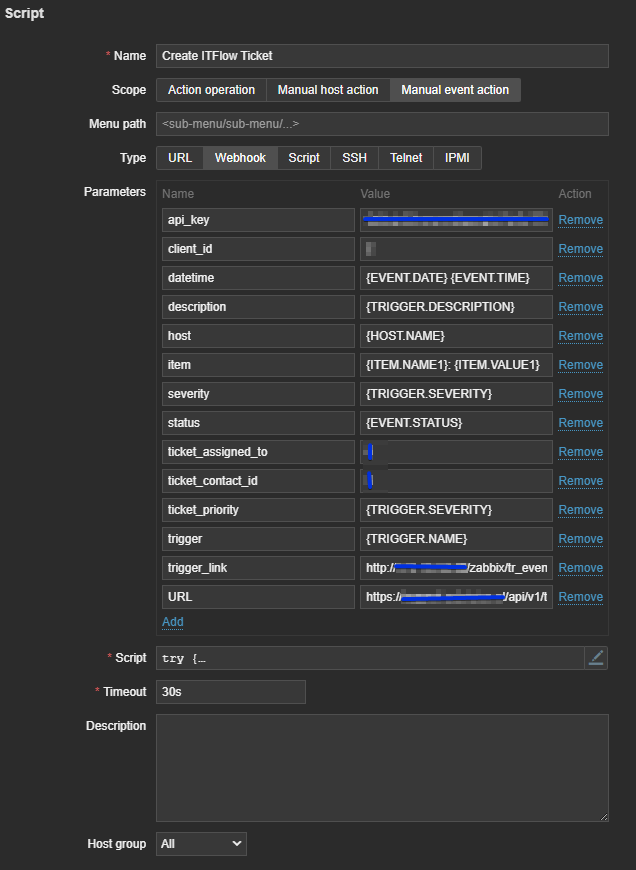Edit the client_id parameter name field

[259, 249]
